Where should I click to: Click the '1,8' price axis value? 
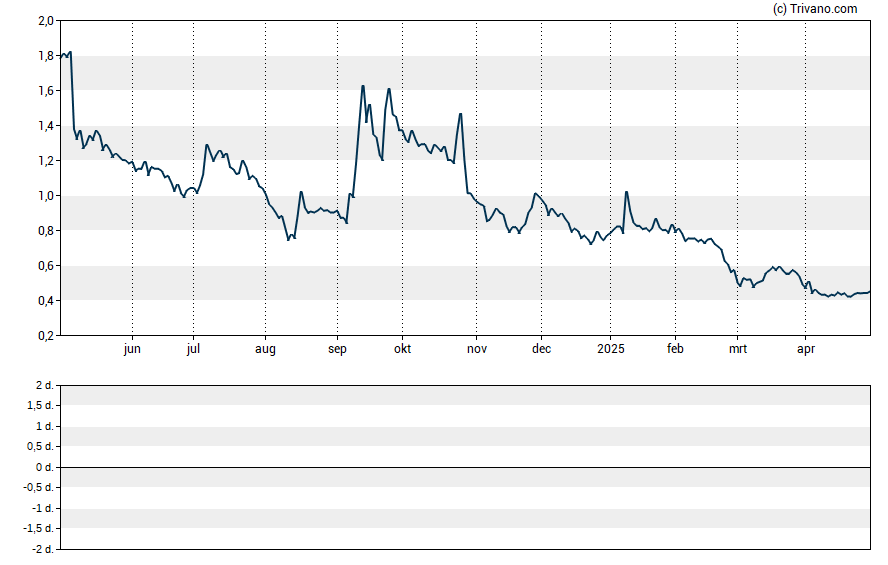pos(46,56)
